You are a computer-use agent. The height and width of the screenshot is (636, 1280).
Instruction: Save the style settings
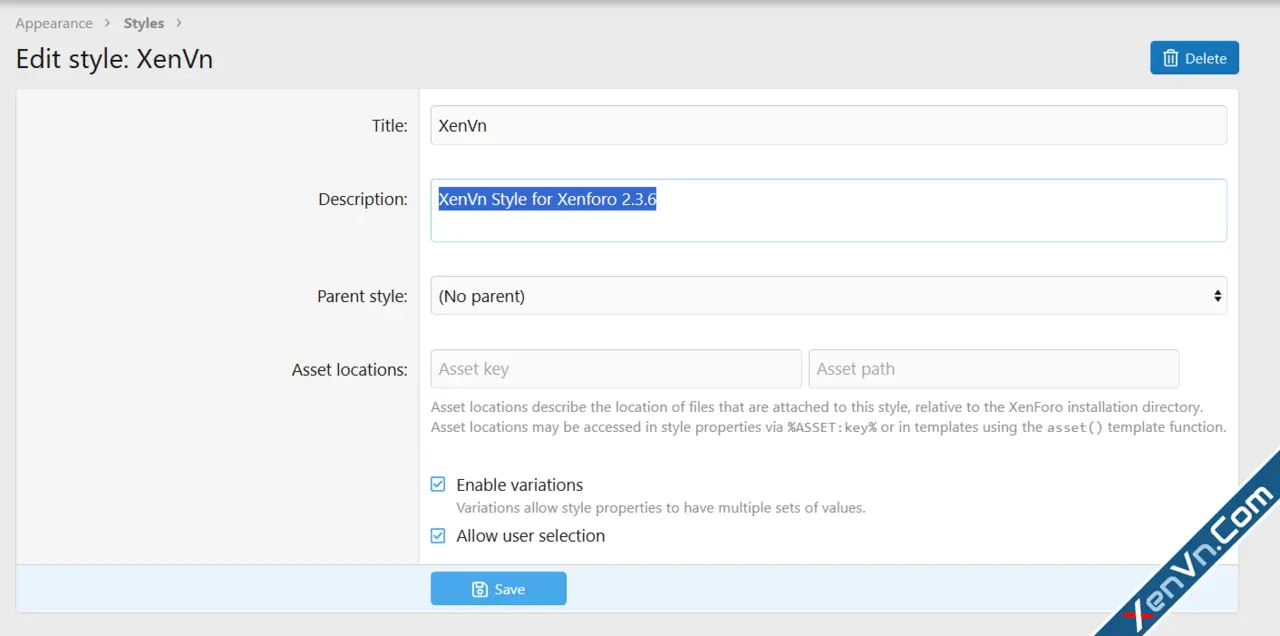point(498,589)
